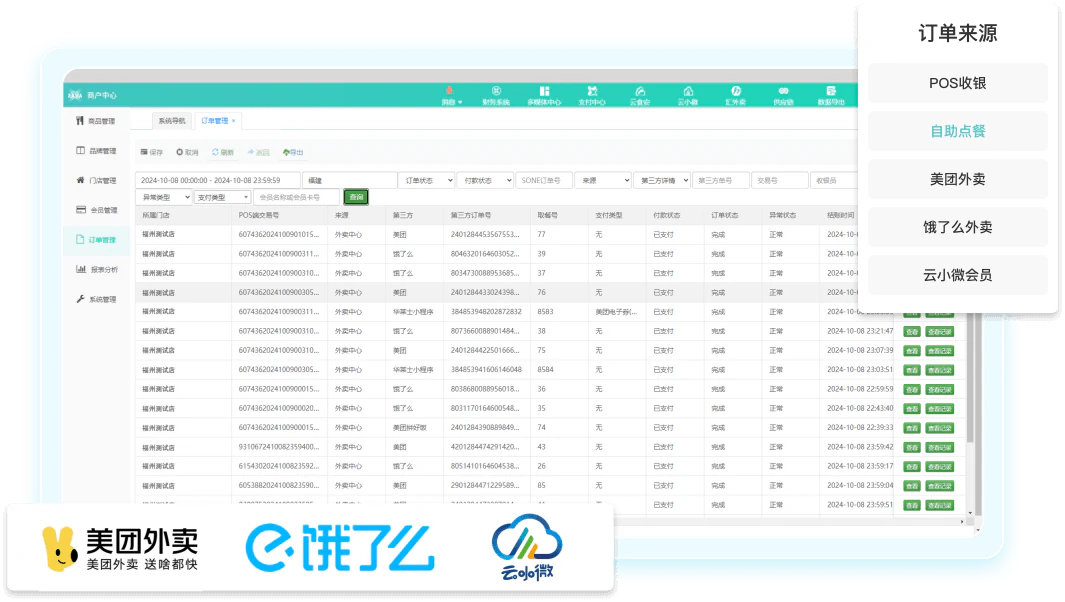Click the 保存 toolbar button
Image resolution: width=1065 pixels, height=602 pixels.
[151, 152]
